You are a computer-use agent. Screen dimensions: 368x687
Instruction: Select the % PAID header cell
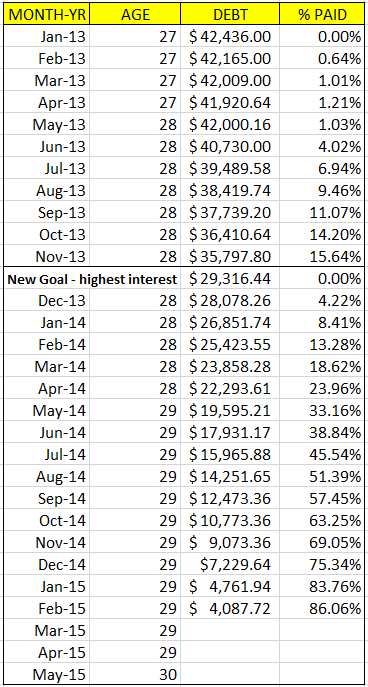(322, 14)
